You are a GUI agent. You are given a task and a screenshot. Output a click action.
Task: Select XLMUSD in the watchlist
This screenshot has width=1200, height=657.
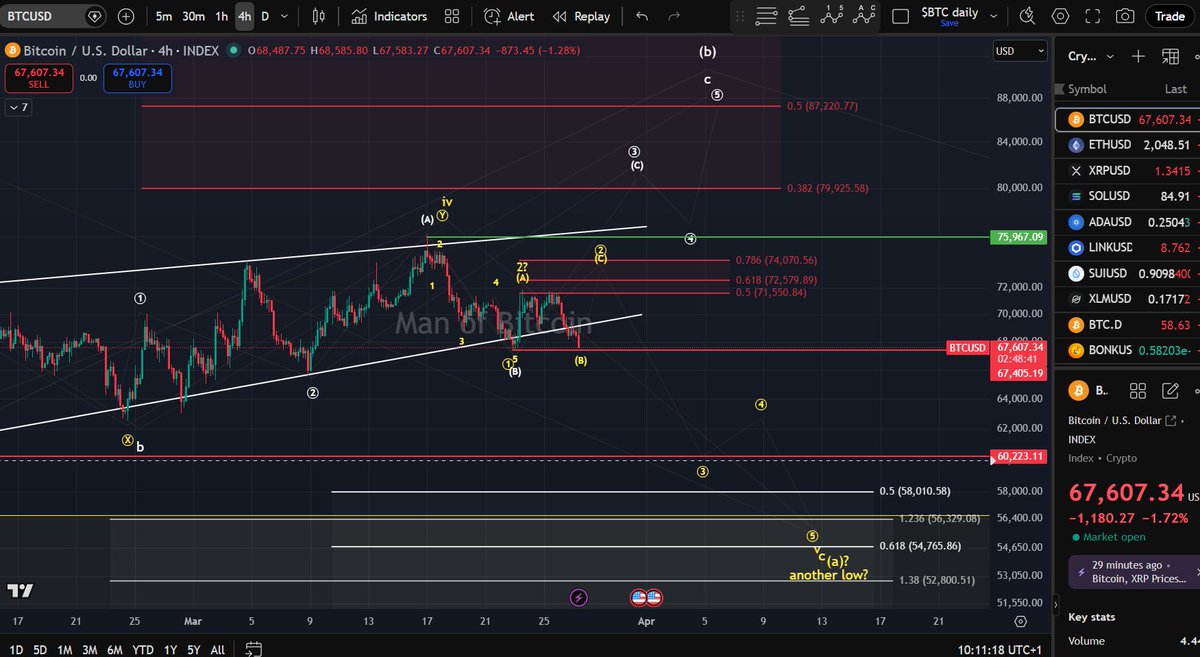1127,299
